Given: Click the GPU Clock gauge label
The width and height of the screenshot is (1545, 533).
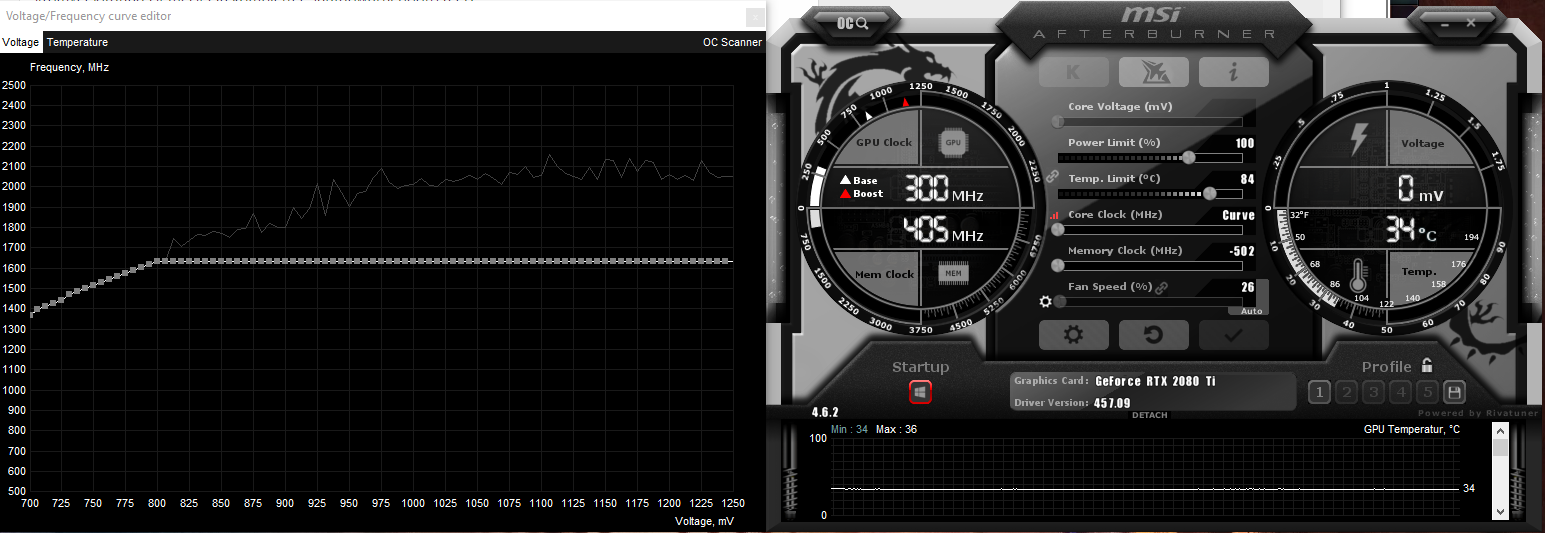Looking at the screenshot, I should click(x=884, y=142).
